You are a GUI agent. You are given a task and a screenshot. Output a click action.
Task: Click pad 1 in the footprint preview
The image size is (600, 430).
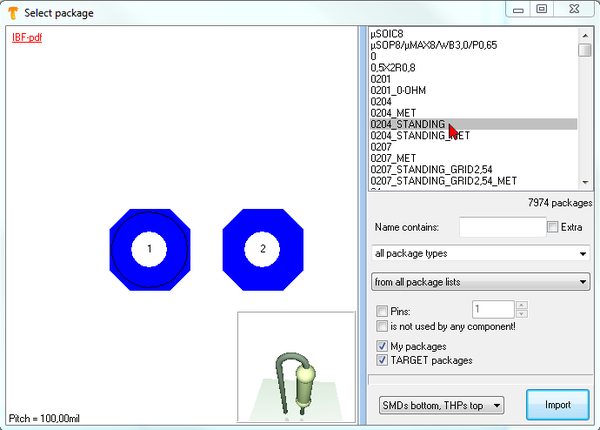point(149,248)
